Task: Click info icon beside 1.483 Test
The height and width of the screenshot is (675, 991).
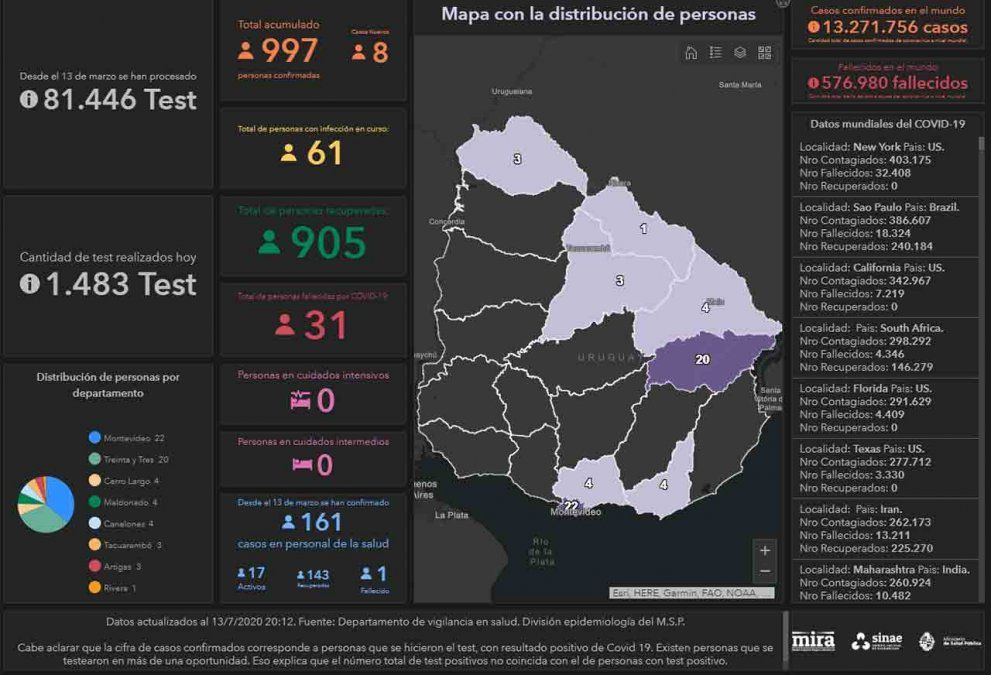Action: click(x=29, y=284)
